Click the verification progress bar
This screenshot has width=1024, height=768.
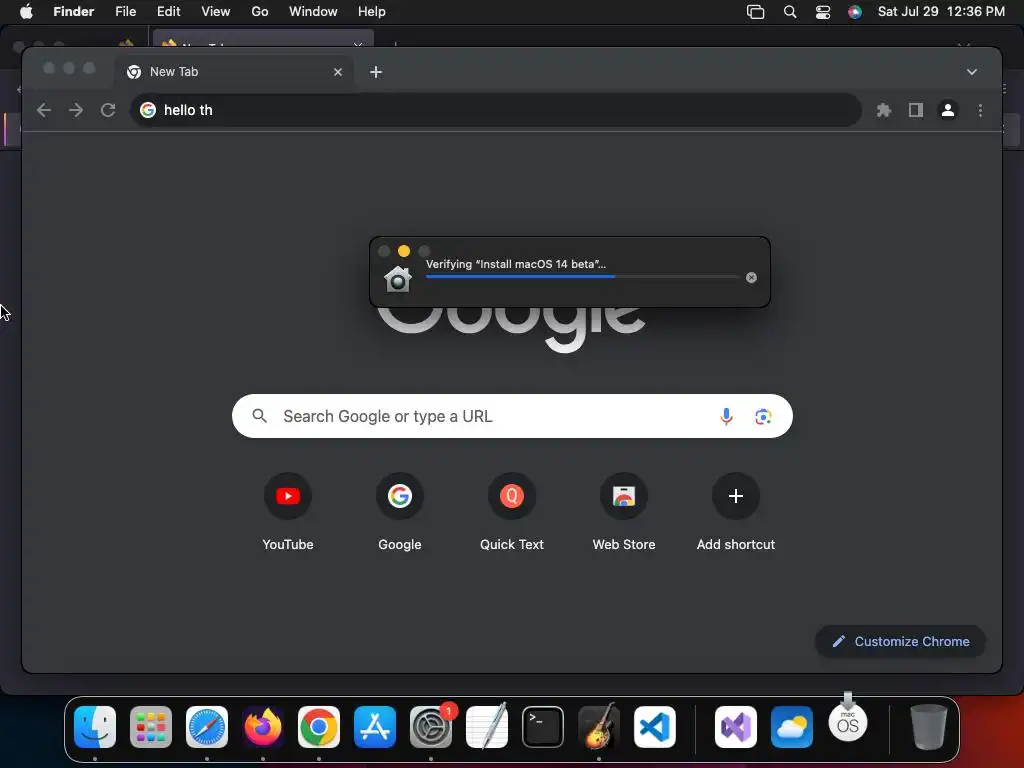(583, 277)
